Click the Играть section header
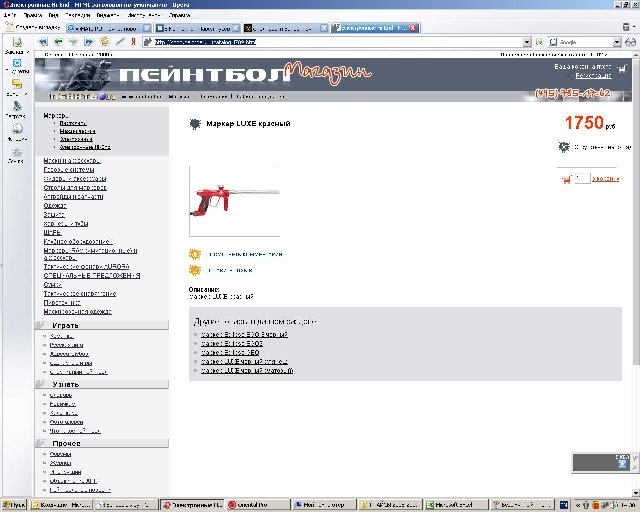The width and height of the screenshot is (640, 512). tap(102, 325)
